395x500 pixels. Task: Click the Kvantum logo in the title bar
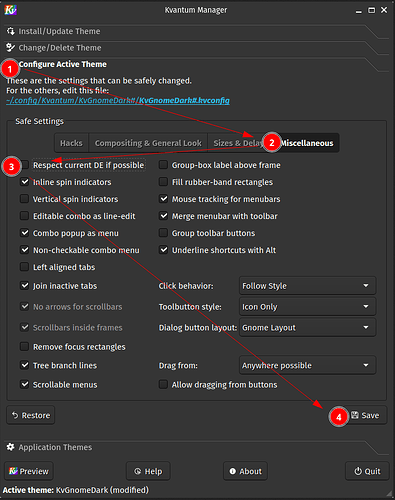(x=10, y=10)
